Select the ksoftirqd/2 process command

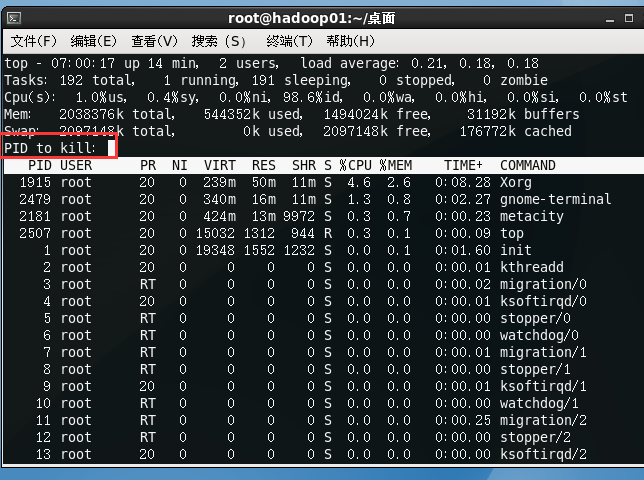(543, 454)
